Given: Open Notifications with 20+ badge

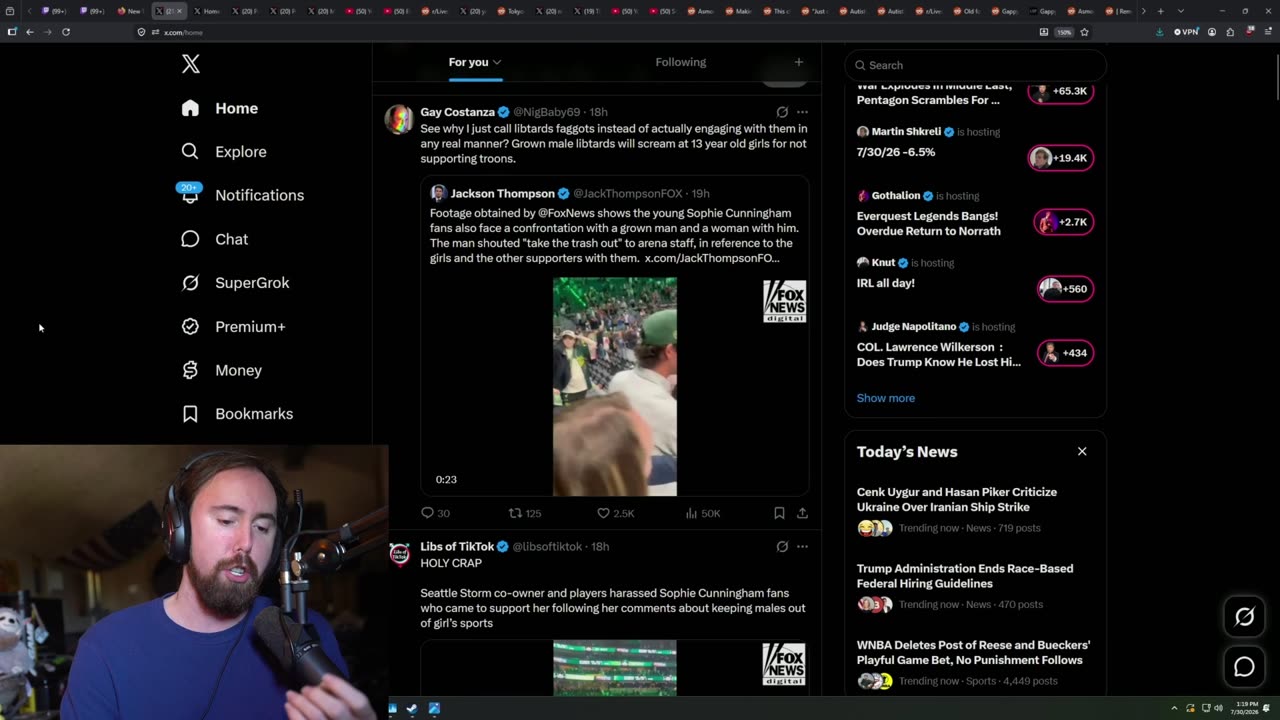Looking at the screenshot, I should [x=242, y=195].
